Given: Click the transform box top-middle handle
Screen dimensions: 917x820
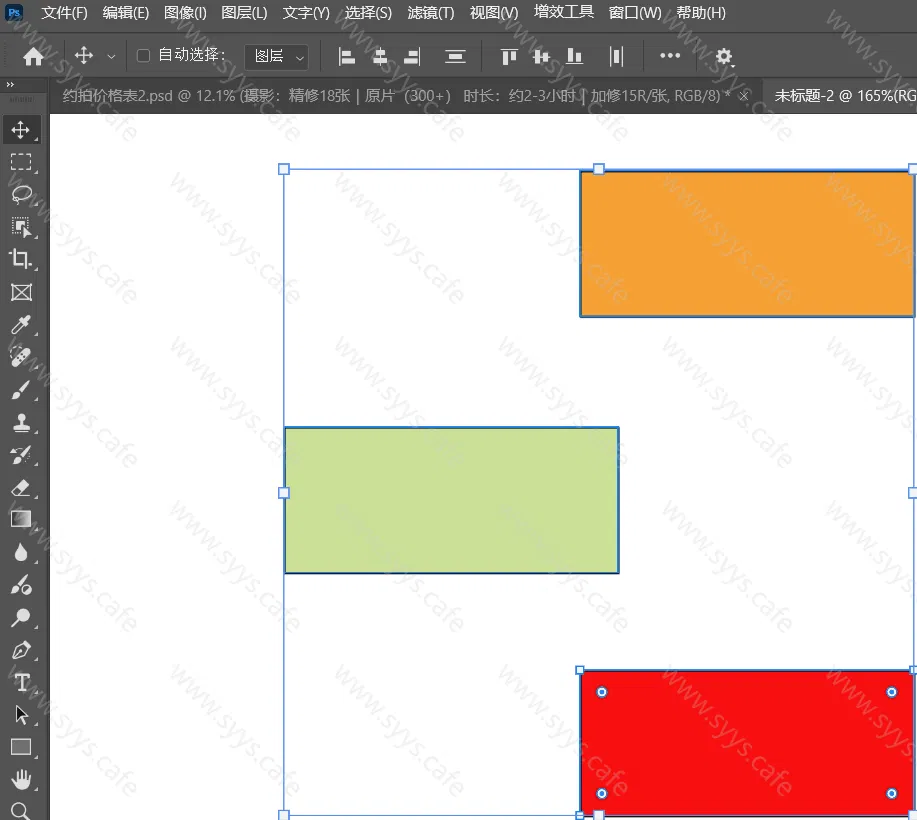Looking at the screenshot, I should click(x=598, y=169).
